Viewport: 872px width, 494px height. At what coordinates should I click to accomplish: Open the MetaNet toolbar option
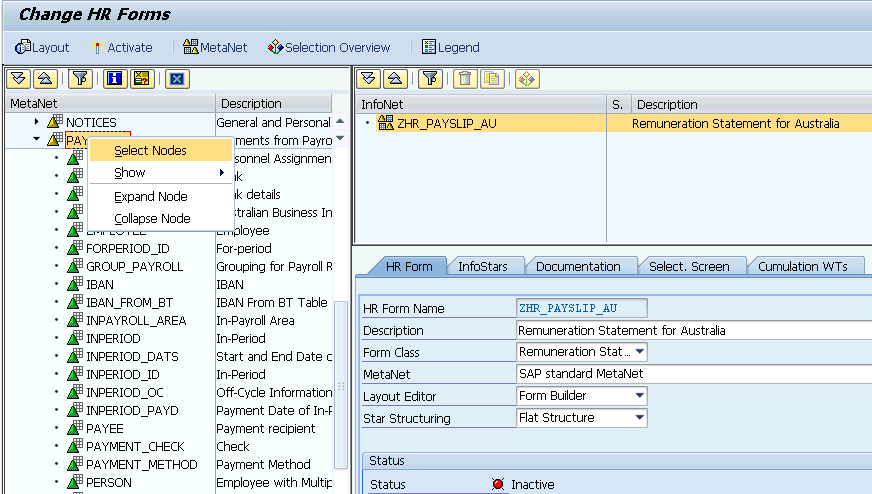[x=215, y=47]
